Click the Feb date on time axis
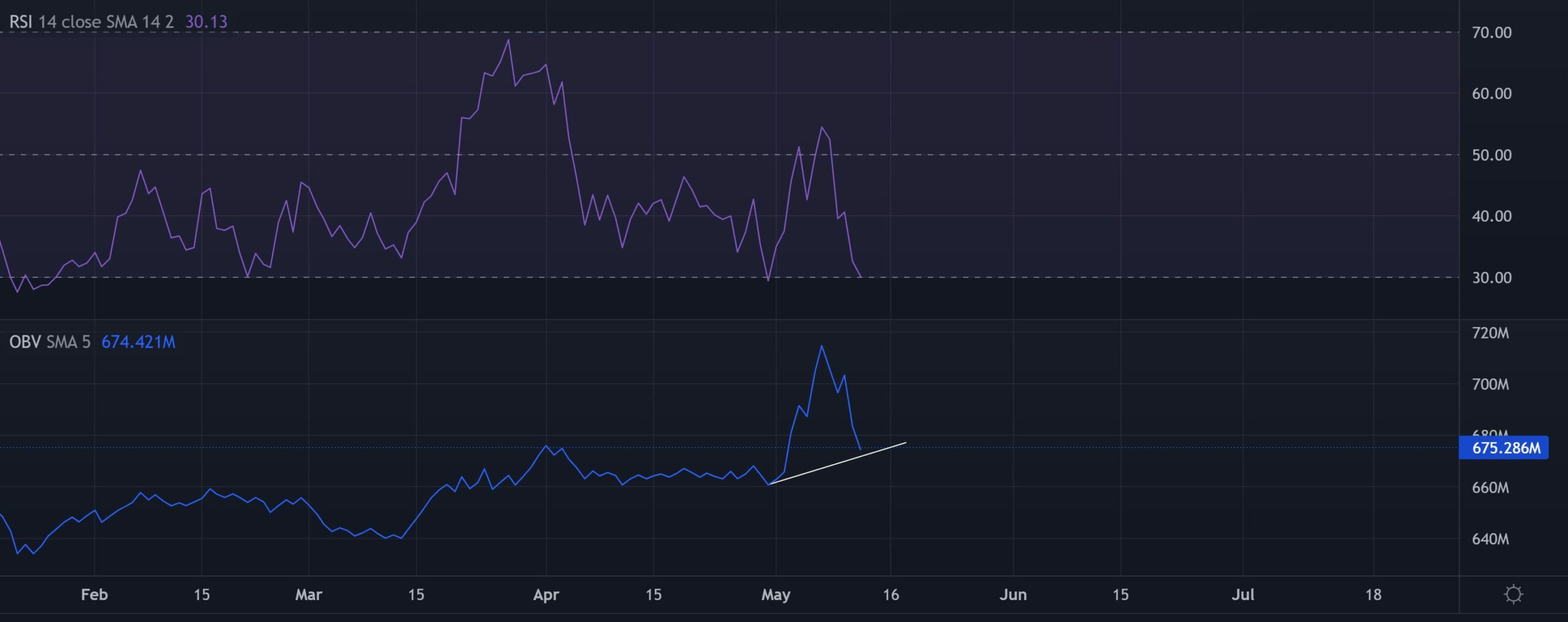Image resolution: width=1568 pixels, height=622 pixels. 94,594
